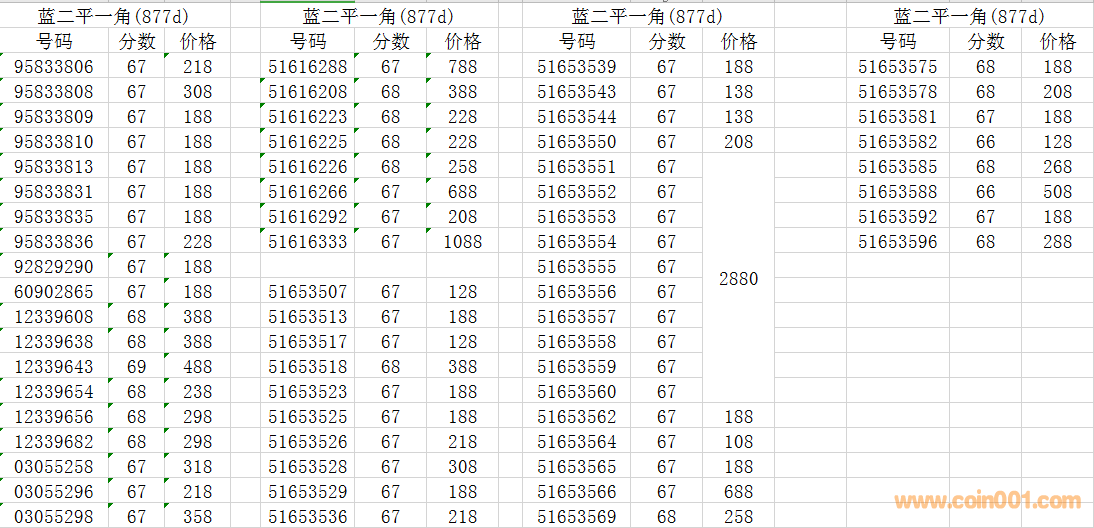
Task: Select the price cell showing 488
Action: (197, 367)
